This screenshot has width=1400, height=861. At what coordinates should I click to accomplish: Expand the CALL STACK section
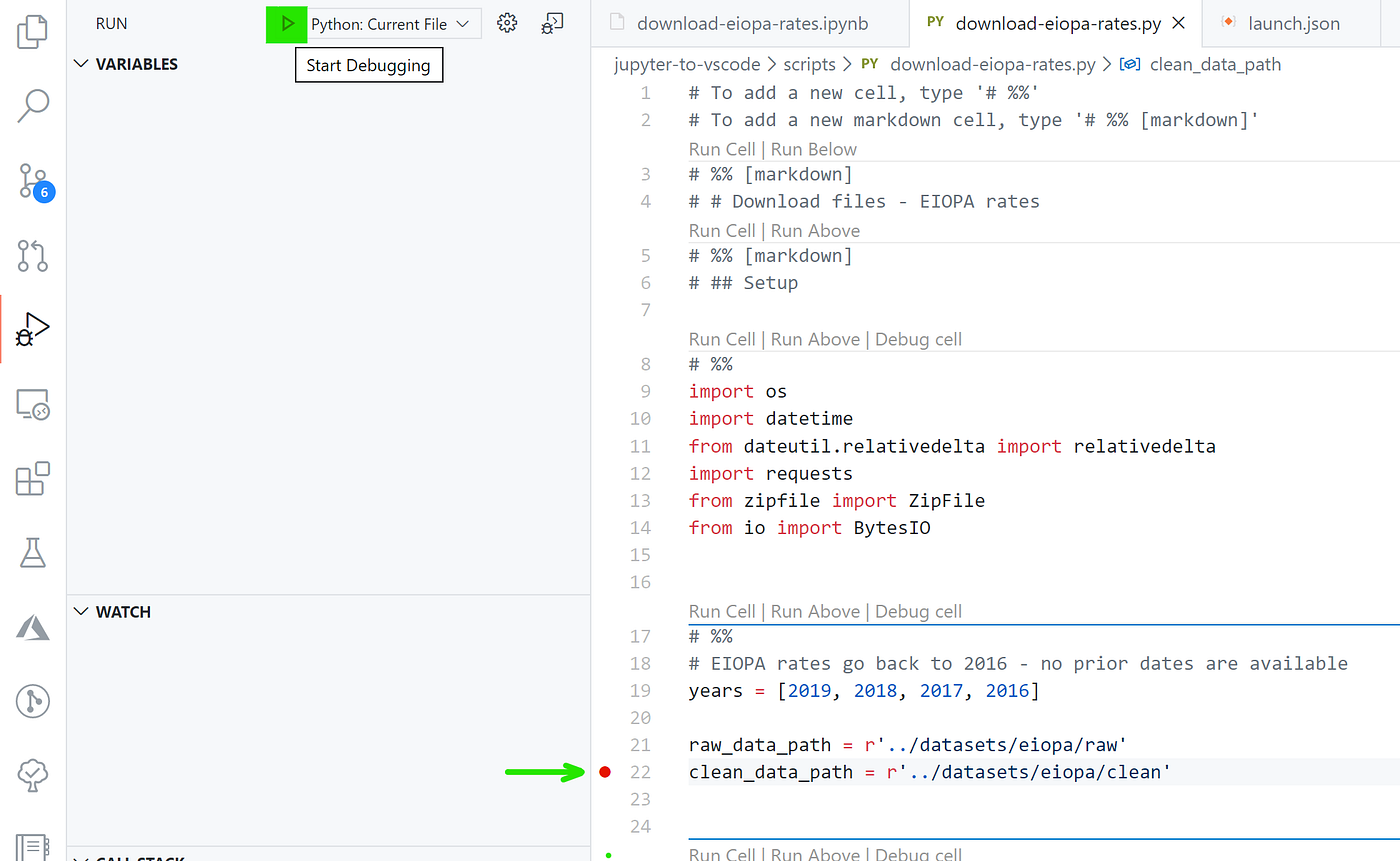coord(81,857)
